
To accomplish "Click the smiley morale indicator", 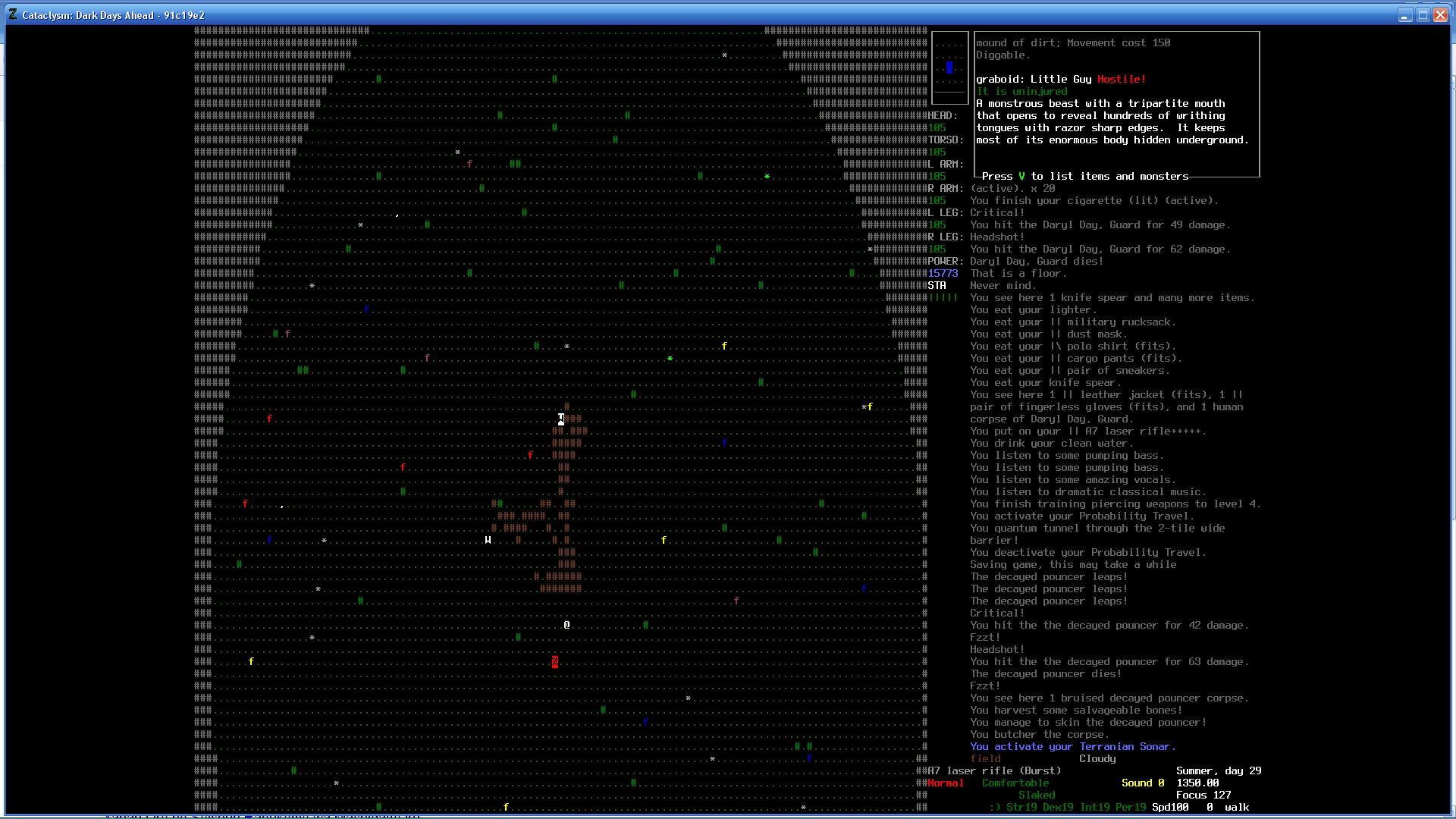I will (994, 807).
